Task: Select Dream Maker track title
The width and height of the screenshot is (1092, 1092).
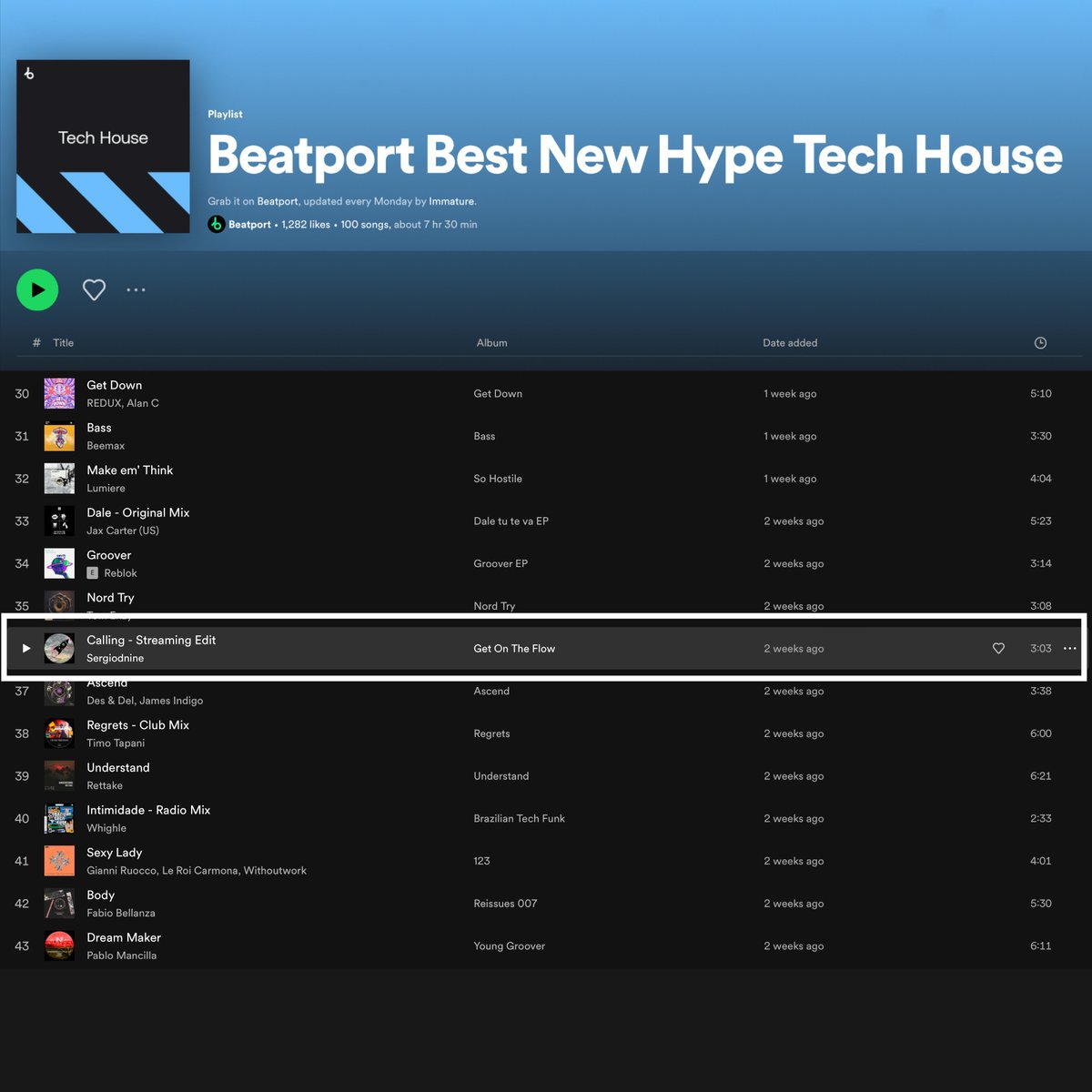Action: [124, 937]
